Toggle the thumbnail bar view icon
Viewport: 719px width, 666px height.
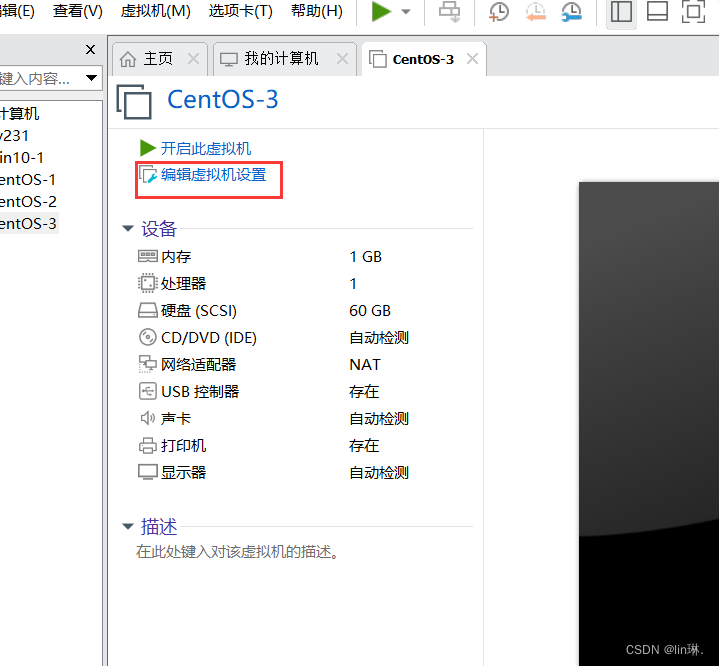(x=657, y=11)
